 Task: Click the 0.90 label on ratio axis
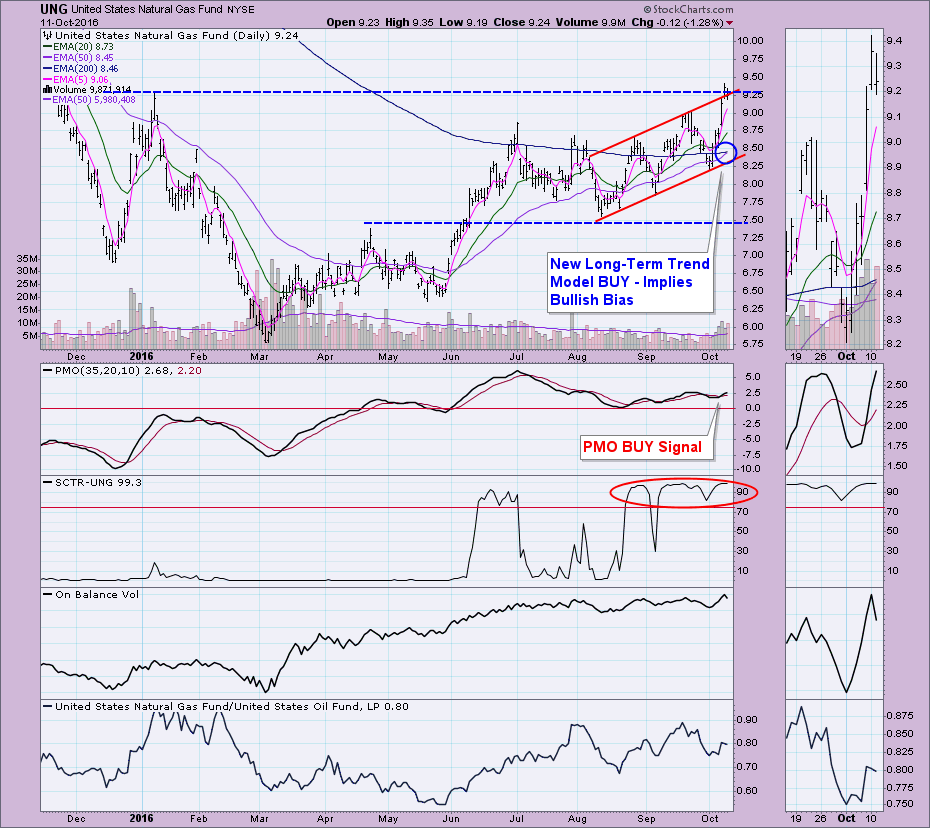(x=747, y=719)
